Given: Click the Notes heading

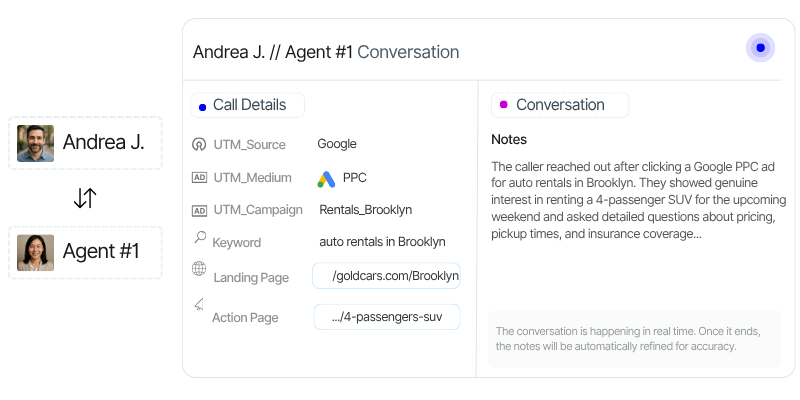Looking at the screenshot, I should (x=509, y=139).
